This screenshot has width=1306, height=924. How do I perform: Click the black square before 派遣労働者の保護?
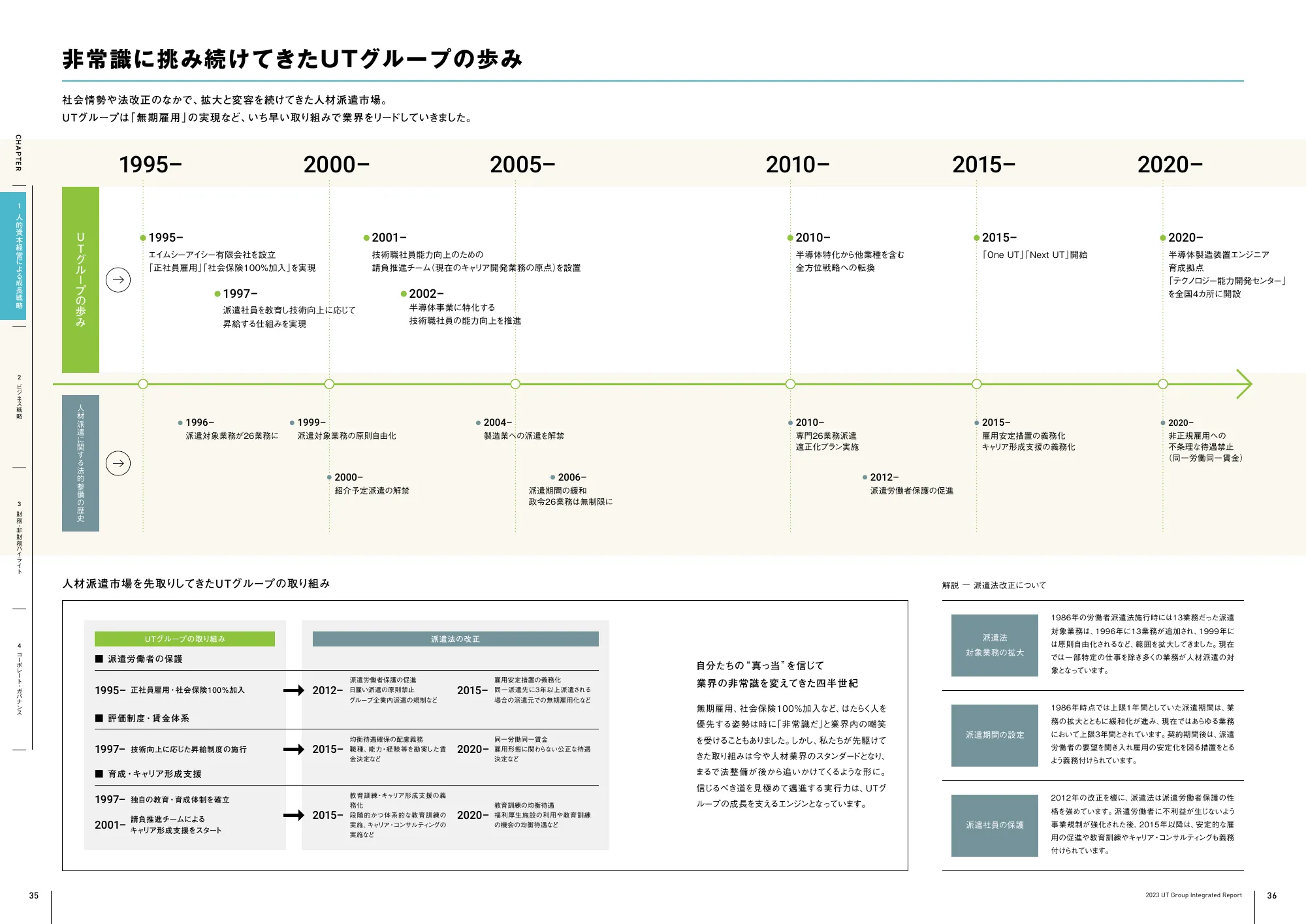99,659
